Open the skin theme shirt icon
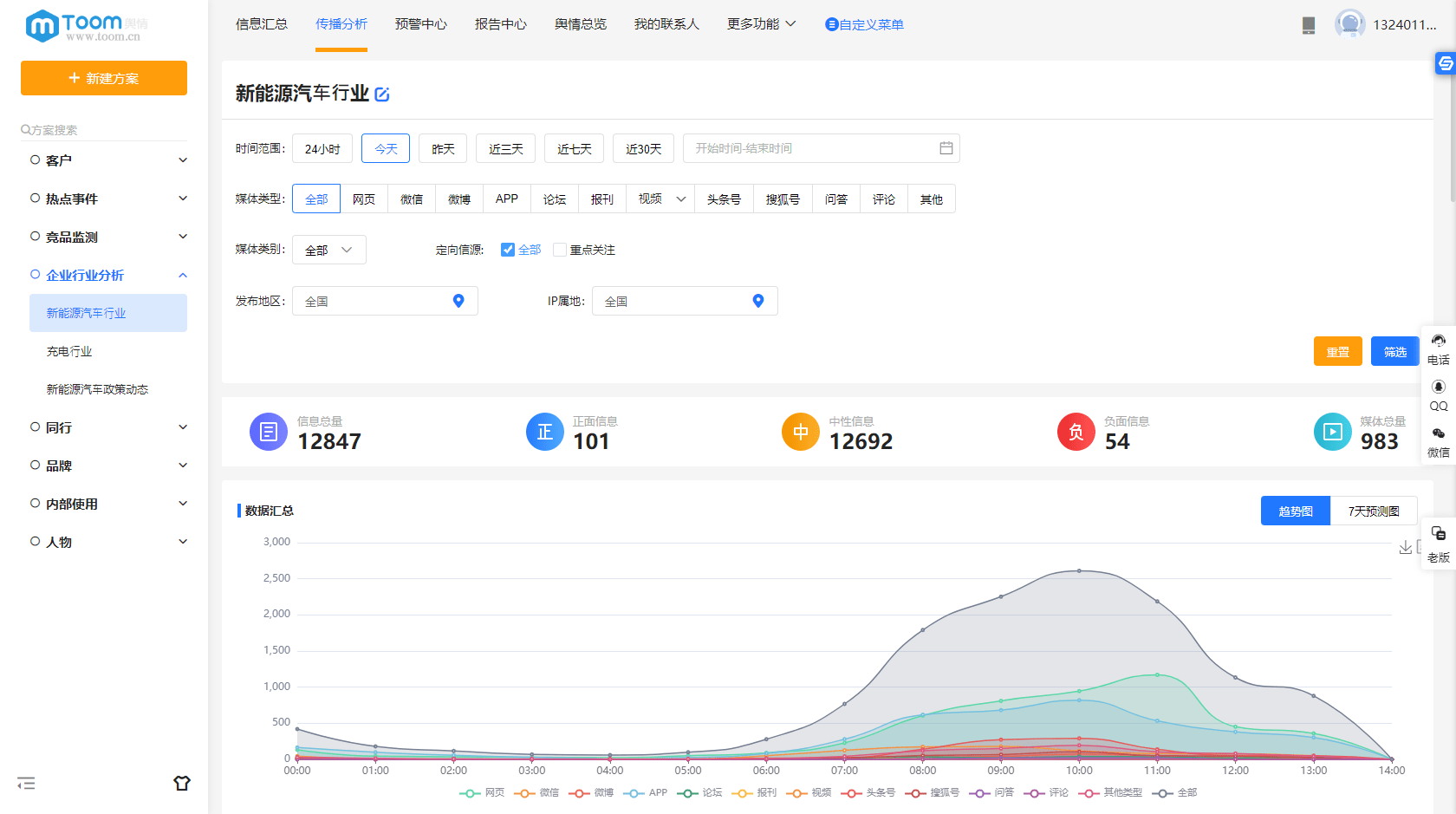Image resolution: width=1456 pixels, height=814 pixels. click(x=182, y=783)
